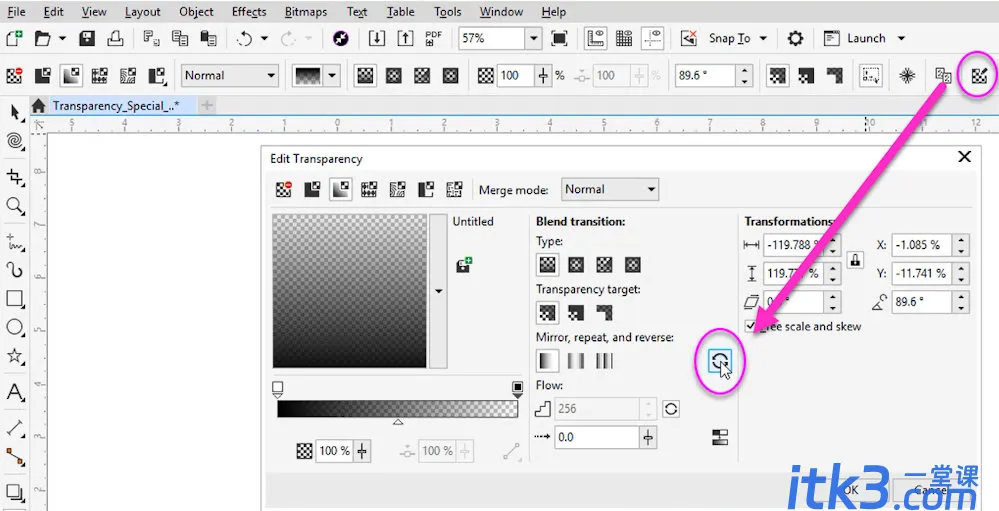The height and width of the screenshot is (511, 999).
Task: Click the Full-screen preview icon
Action: click(559, 38)
